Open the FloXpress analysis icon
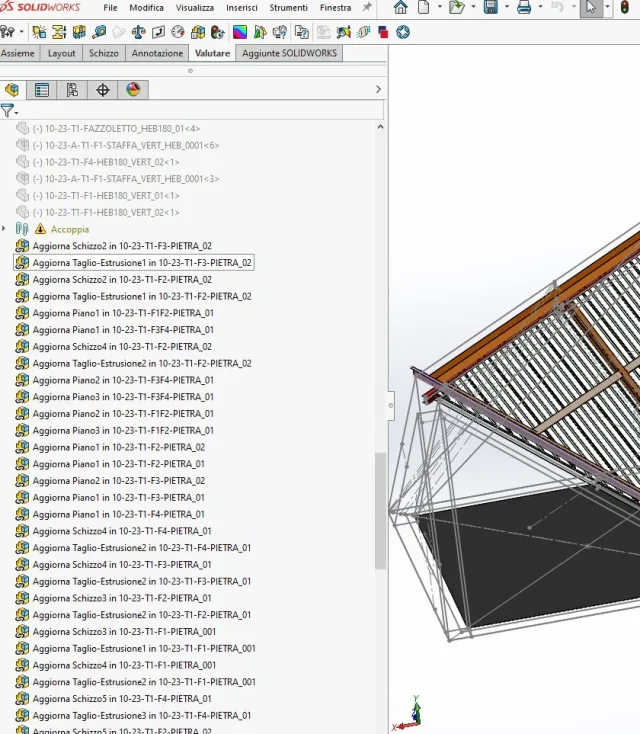The width and height of the screenshot is (640, 734). coord(363,32)
